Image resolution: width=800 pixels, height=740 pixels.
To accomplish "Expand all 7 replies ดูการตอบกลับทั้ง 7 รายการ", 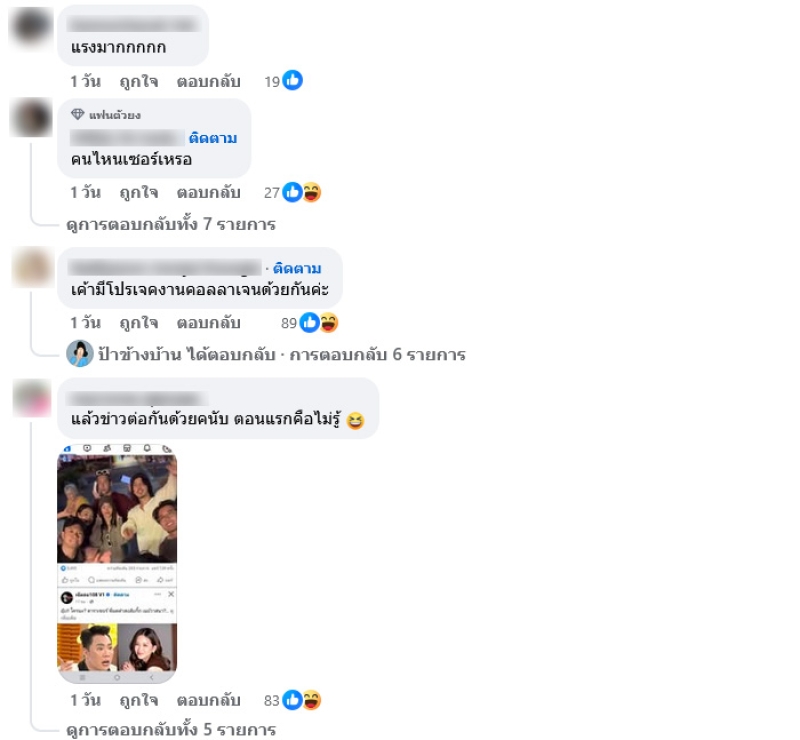I will pos(171,224).
